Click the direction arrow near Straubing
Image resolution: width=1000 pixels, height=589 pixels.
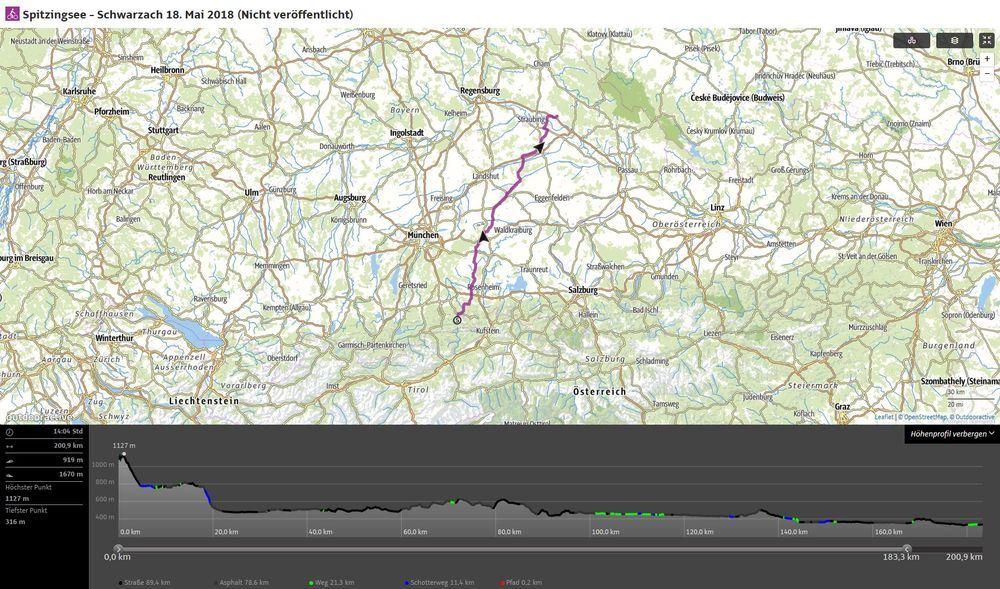point(540,147)
